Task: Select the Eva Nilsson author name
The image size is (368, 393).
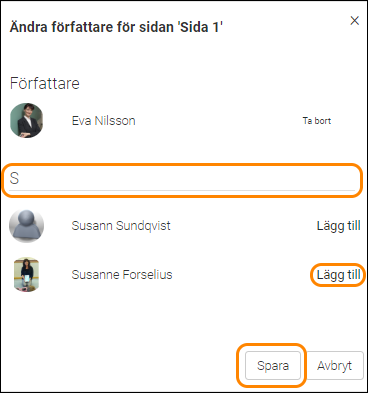Action: (104, 121)
